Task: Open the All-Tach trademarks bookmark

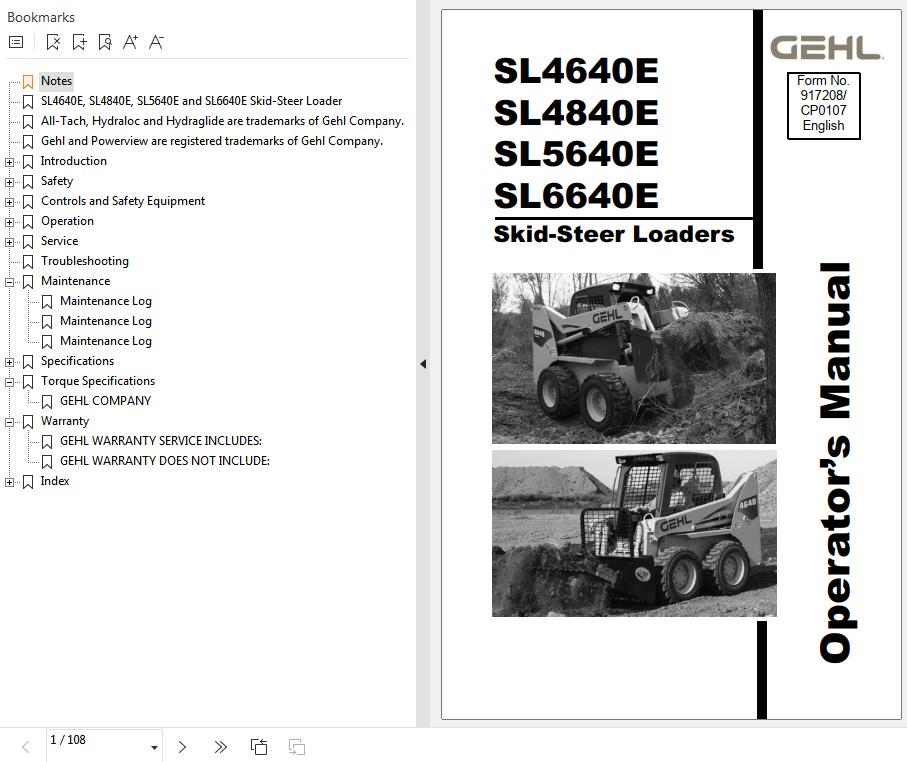Action: [x=222, y=121]
